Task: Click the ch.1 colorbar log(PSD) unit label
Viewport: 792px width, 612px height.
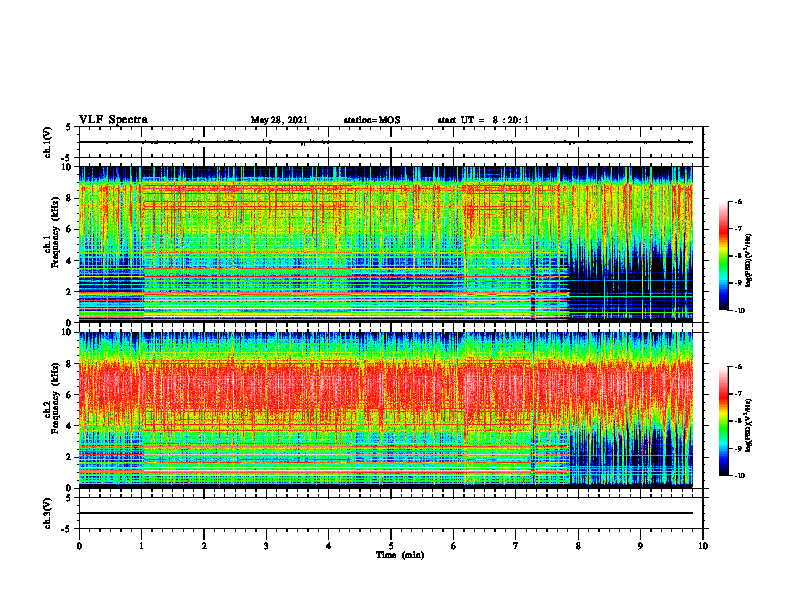Action: (748, 260)
